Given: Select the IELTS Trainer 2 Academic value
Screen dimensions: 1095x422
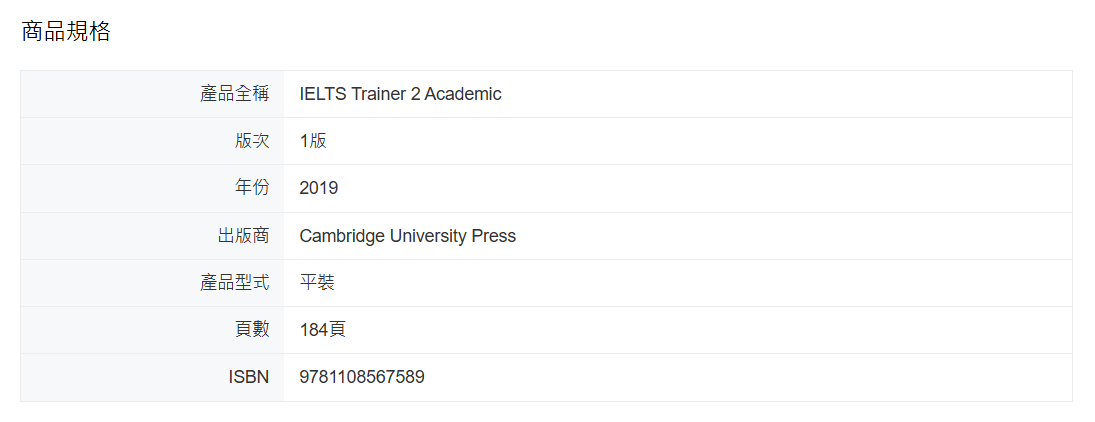Looking at the screenshot, I should click(400, 94).
